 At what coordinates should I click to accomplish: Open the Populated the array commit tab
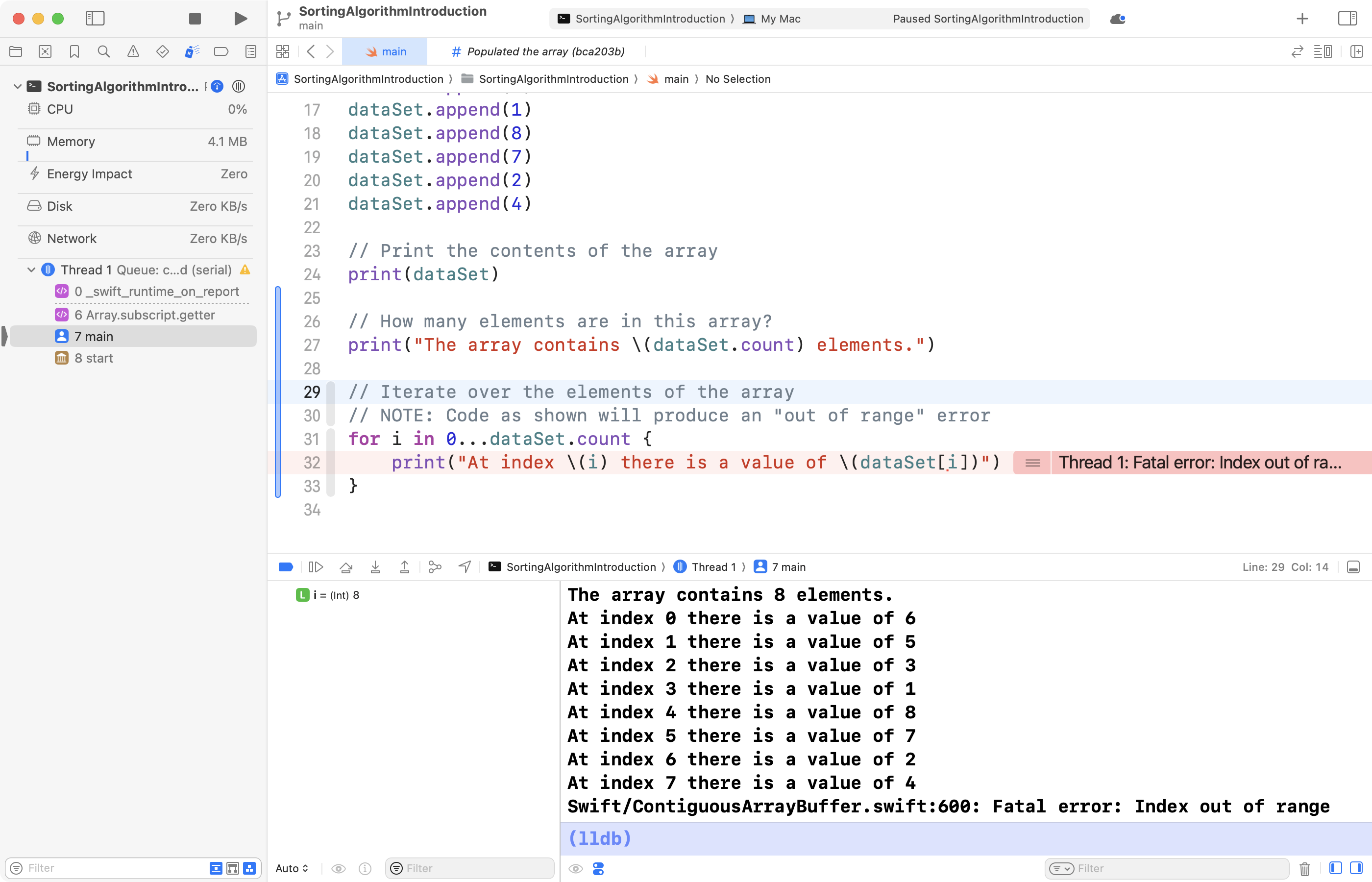point(537,51)
